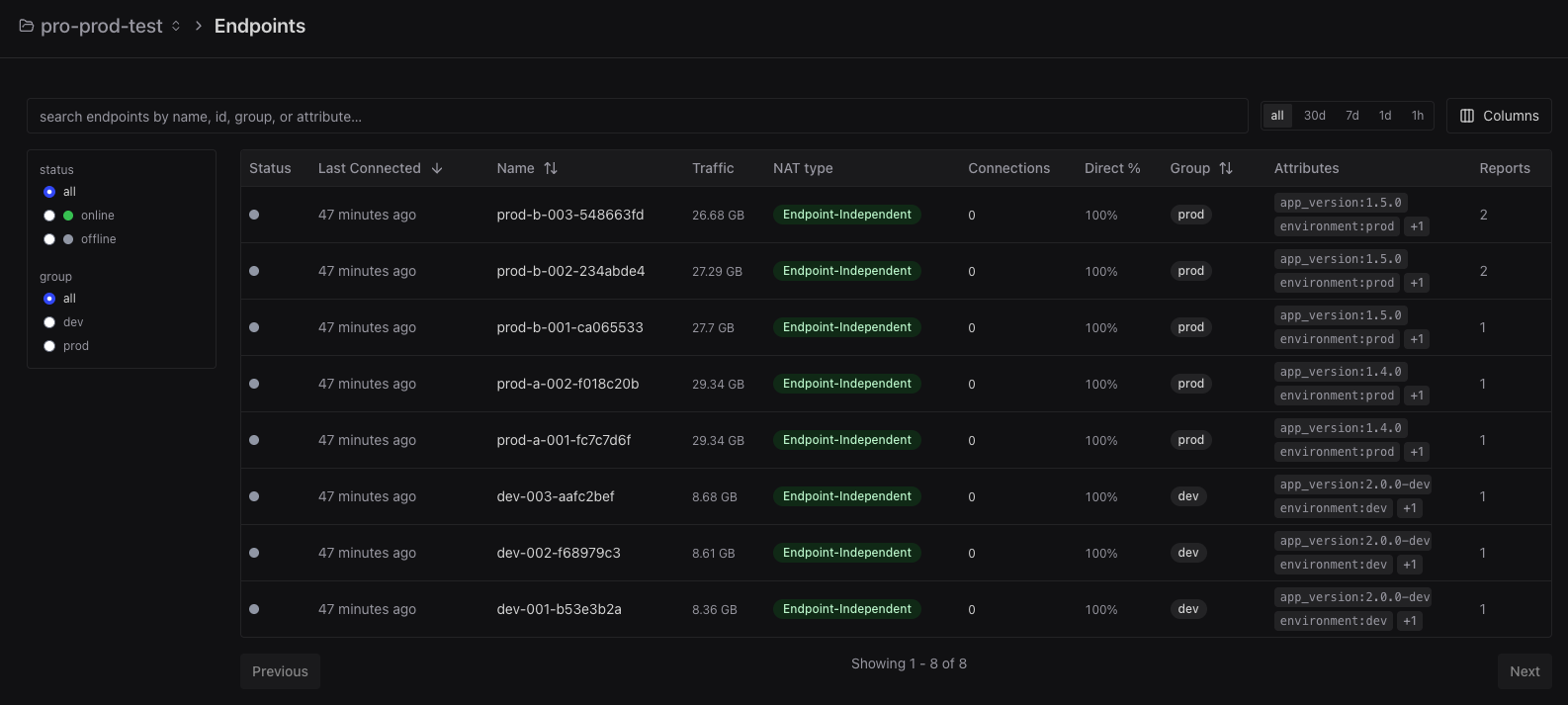Open endpoint prod-a-002-f018c20b
Screen dimensions: 1568x705
(567, 384)
